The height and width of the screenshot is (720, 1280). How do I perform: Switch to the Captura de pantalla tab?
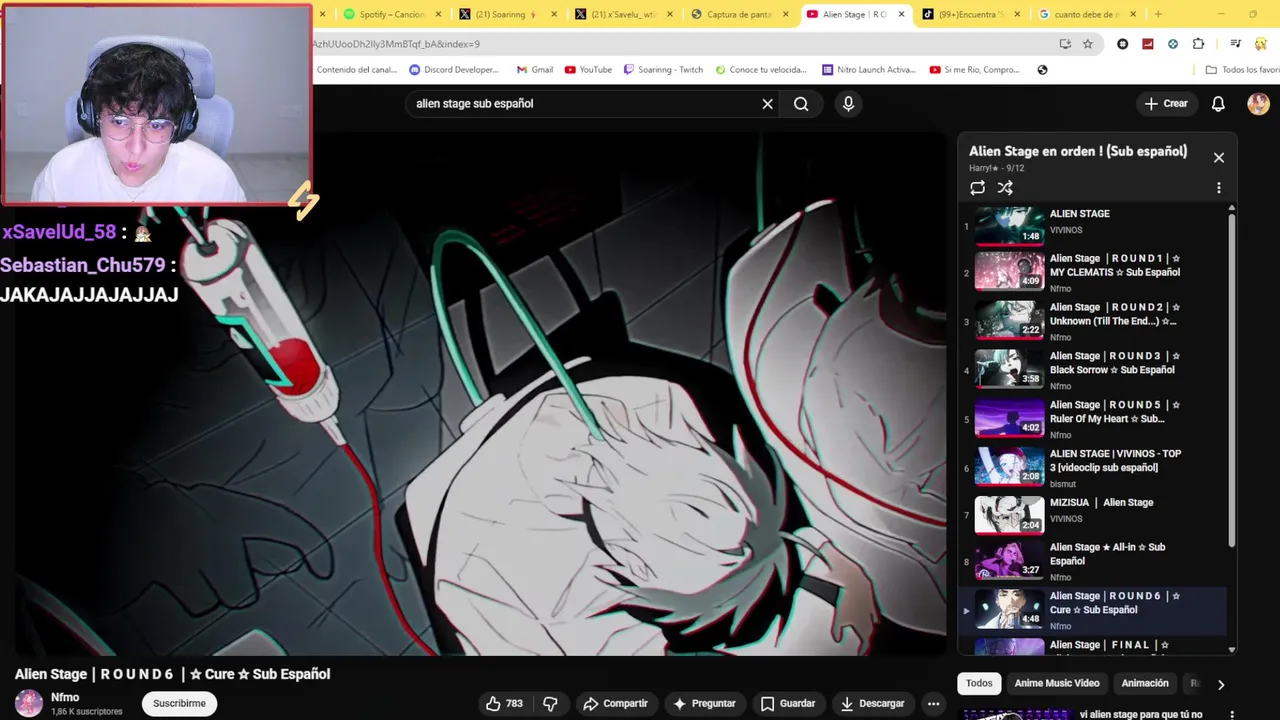pos(739,14)
